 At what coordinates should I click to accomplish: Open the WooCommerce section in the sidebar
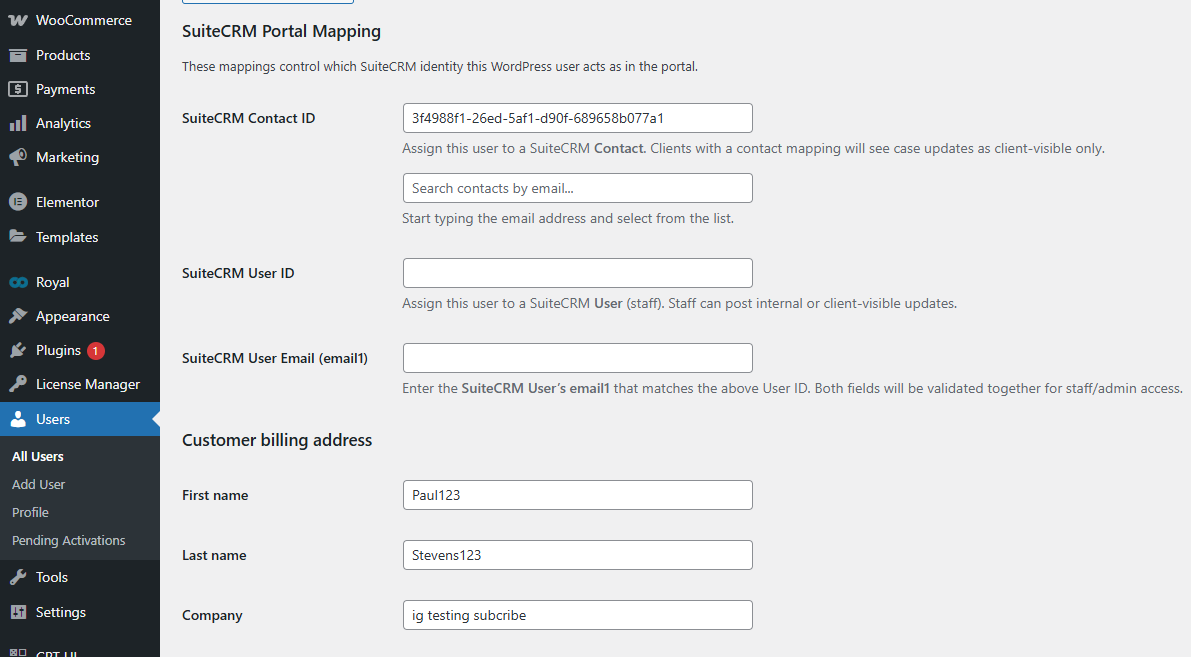click(70, 19)
